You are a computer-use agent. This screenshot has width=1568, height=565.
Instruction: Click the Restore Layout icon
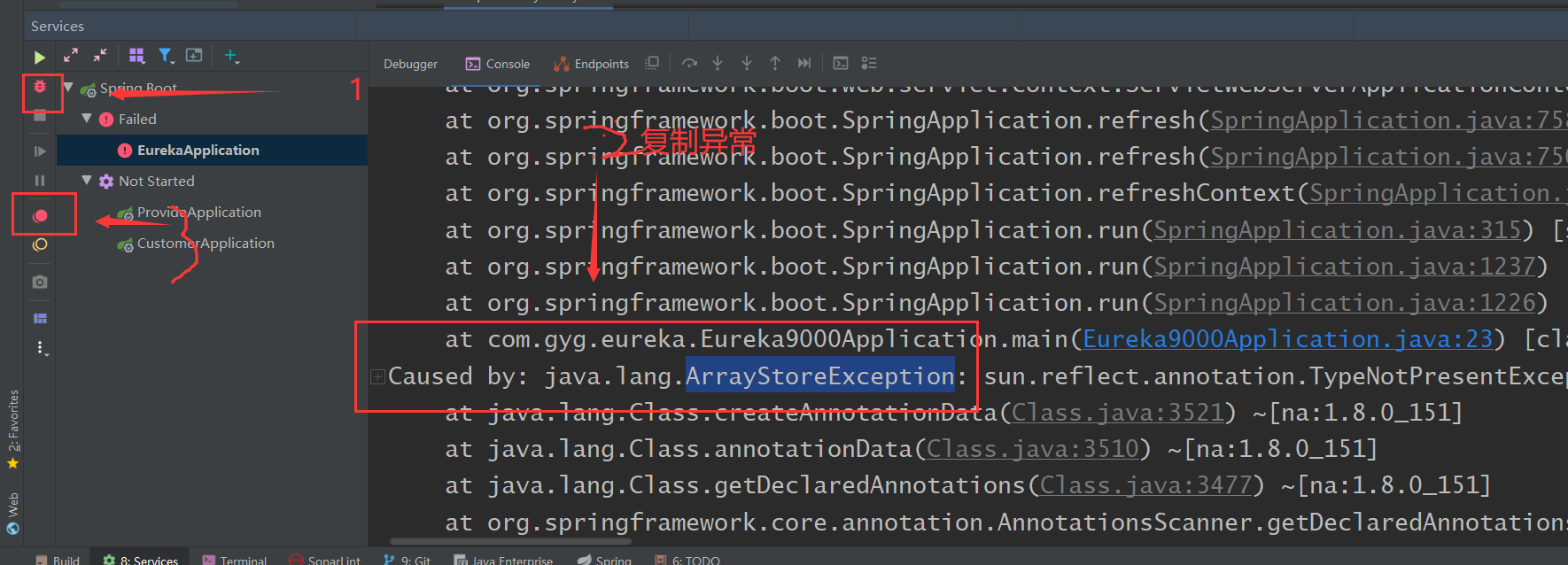(x=40, y=318)
